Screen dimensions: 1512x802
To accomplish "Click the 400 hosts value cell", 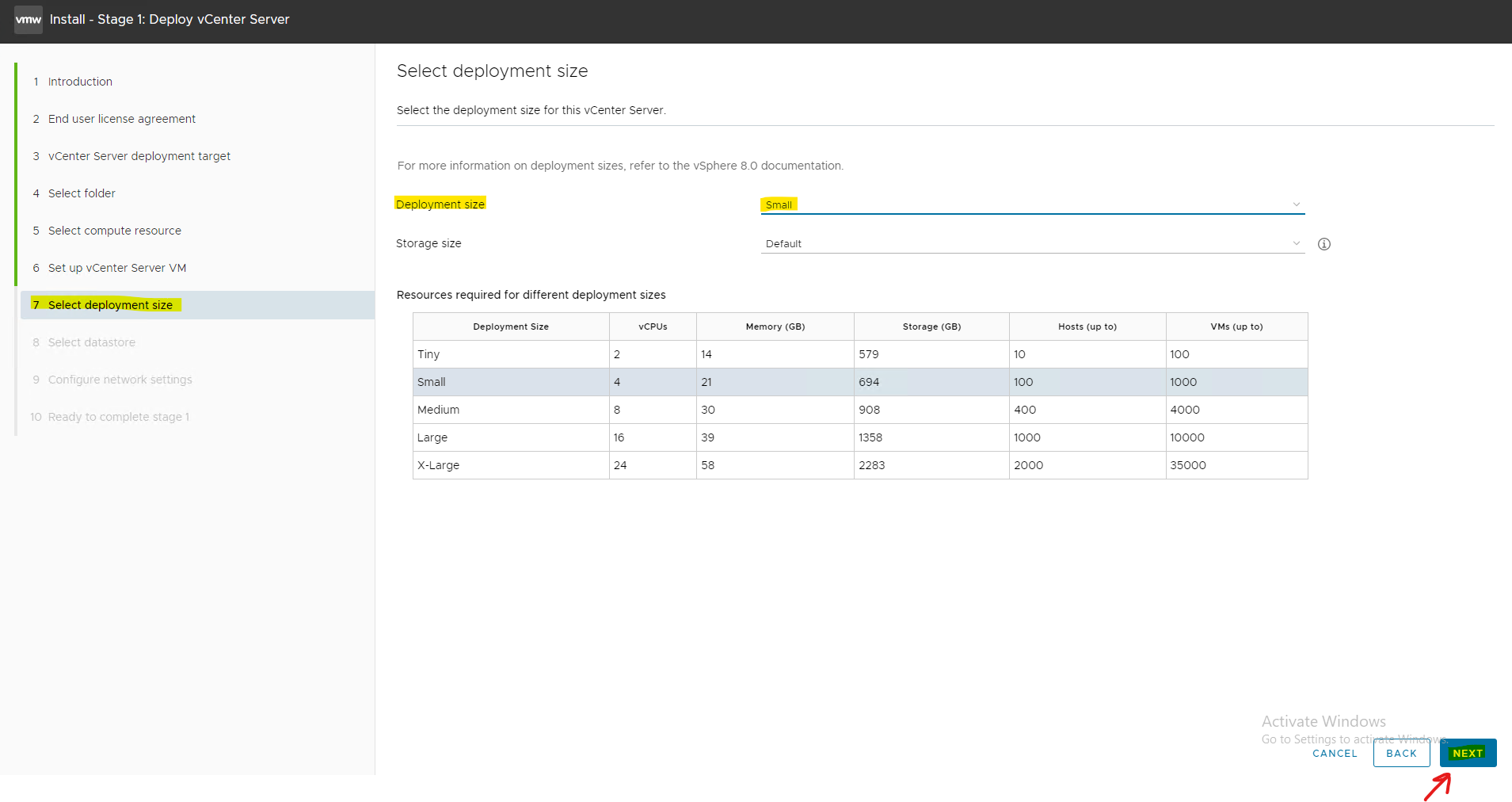I will [x=1087, y=410].
